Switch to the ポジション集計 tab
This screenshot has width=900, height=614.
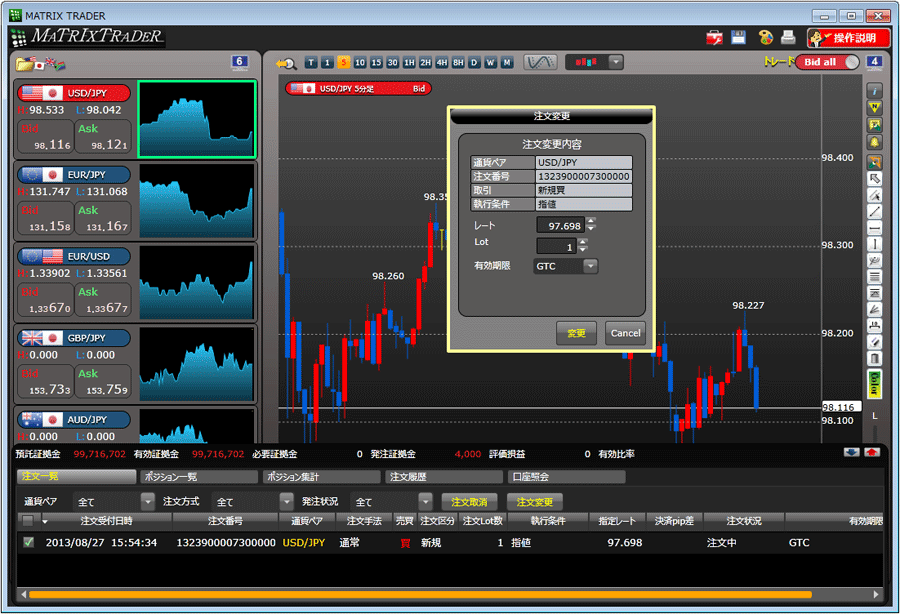(321, 476)
